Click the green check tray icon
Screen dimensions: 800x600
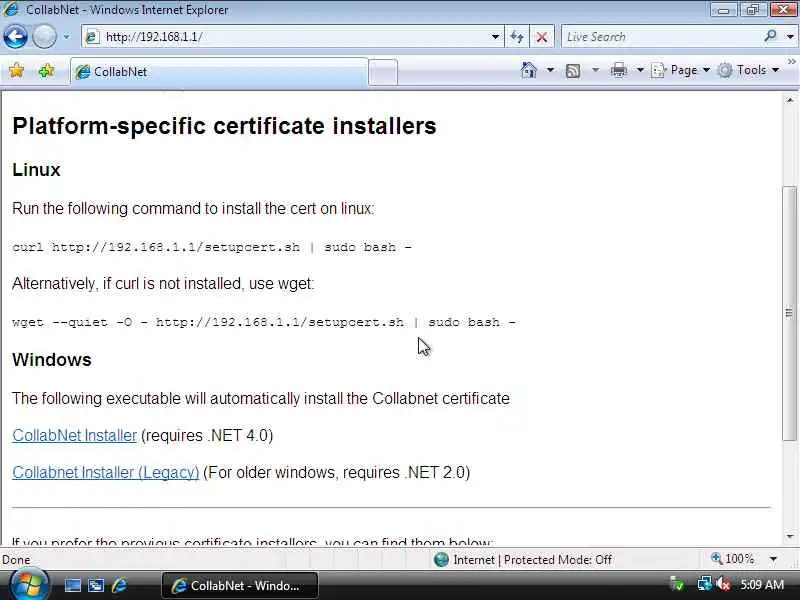pyautogui.click(x=678, y=584)
